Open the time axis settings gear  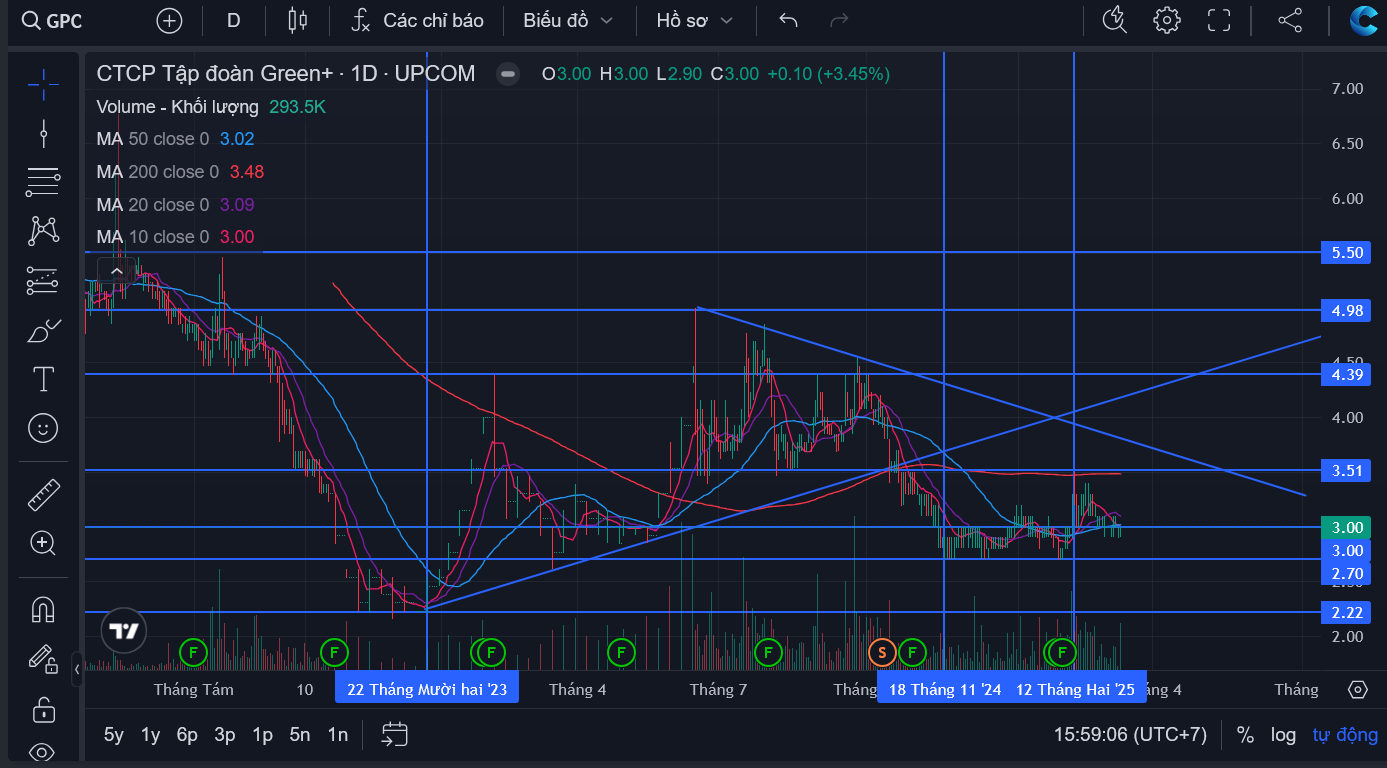(x=1357, y=689)
